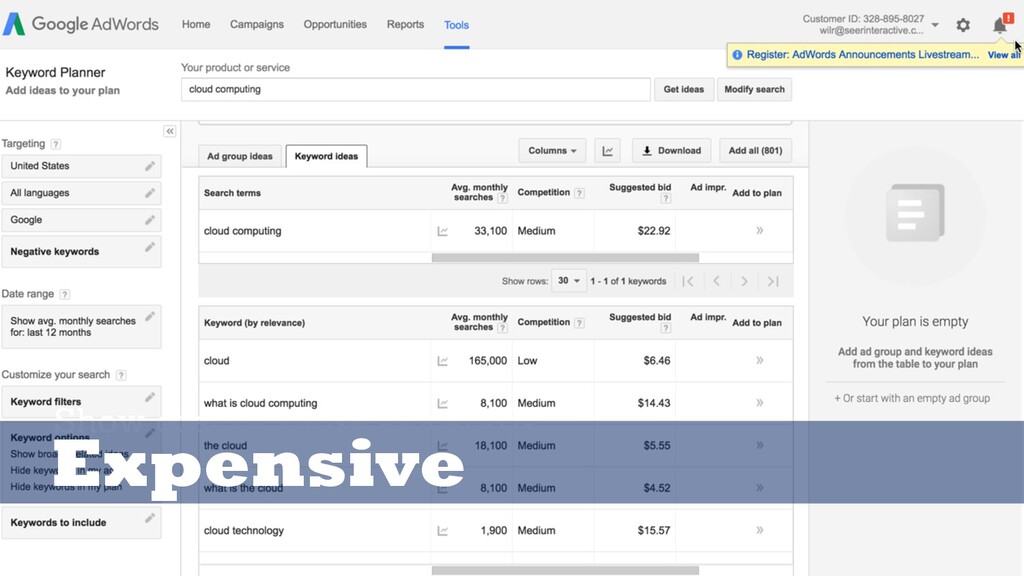Click the chart view icon next to Columns
The height and width of the screenshot is (576, 1024).
(607, 151)
